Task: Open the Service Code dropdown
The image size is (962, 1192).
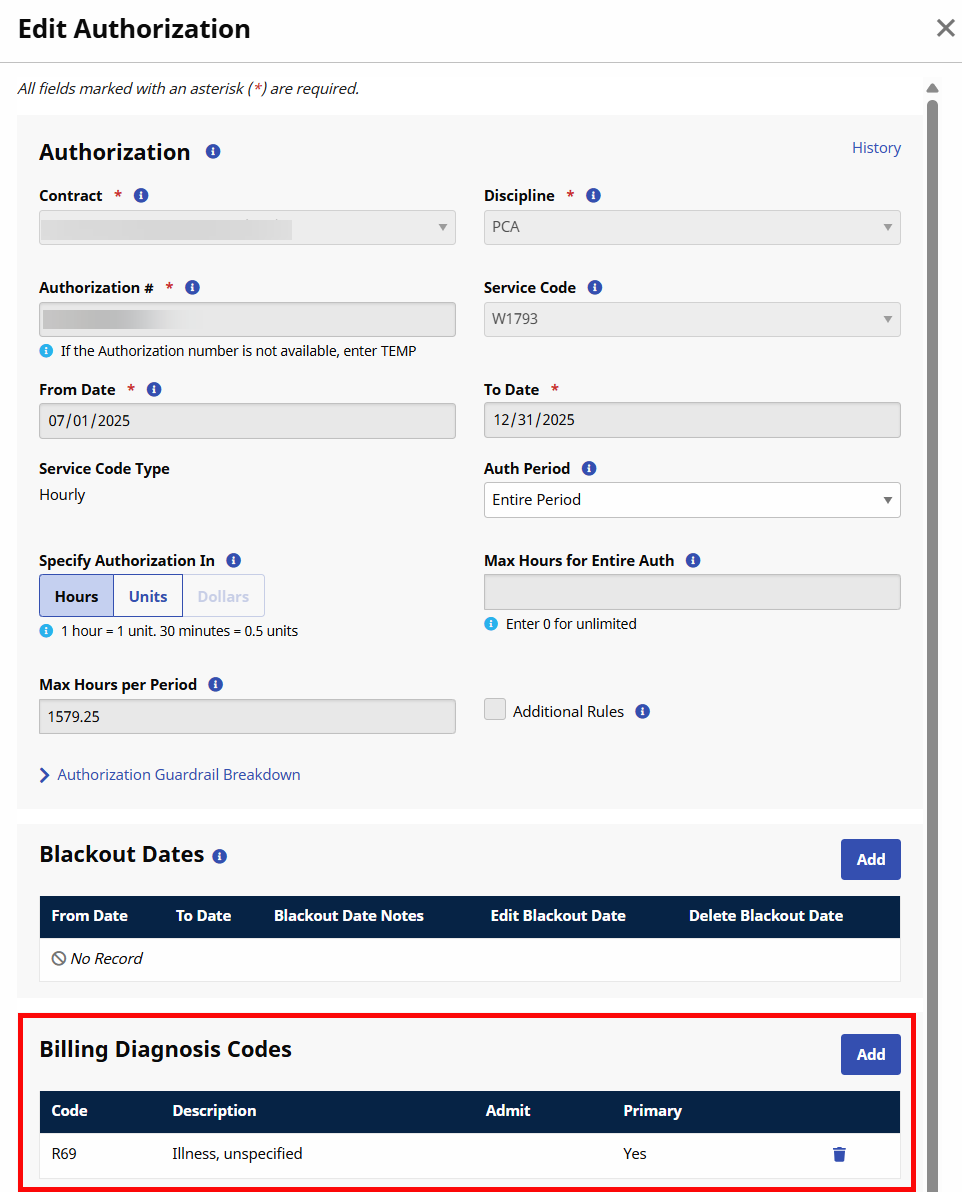Action: click(x=692, y=319)
